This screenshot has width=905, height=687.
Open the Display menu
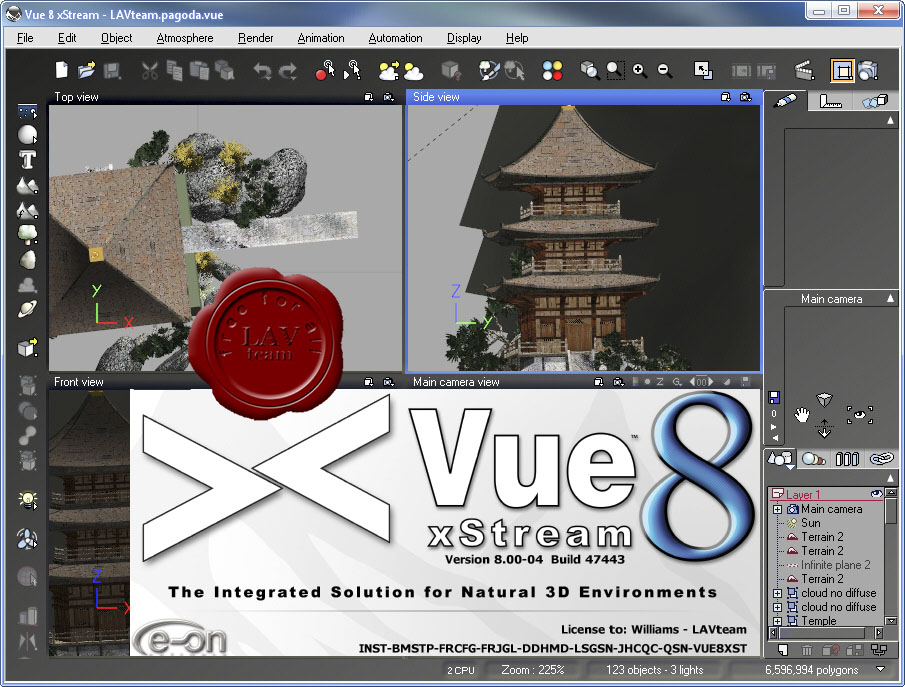click(x=464, y=38)
